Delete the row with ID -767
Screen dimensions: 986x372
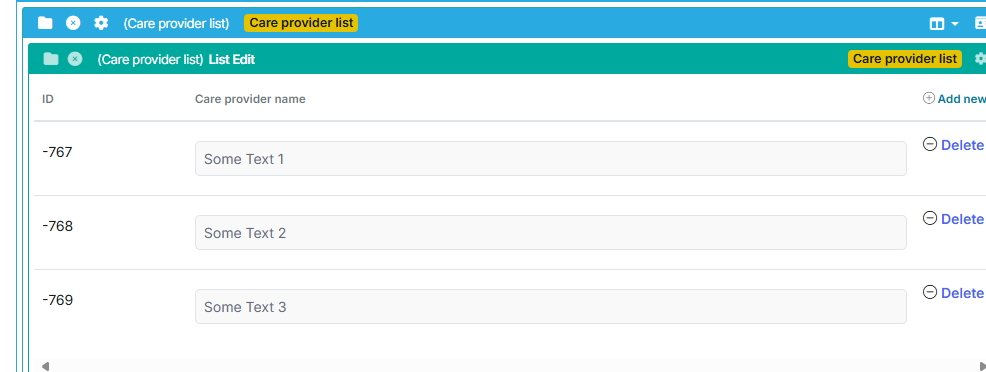[954, 145]
